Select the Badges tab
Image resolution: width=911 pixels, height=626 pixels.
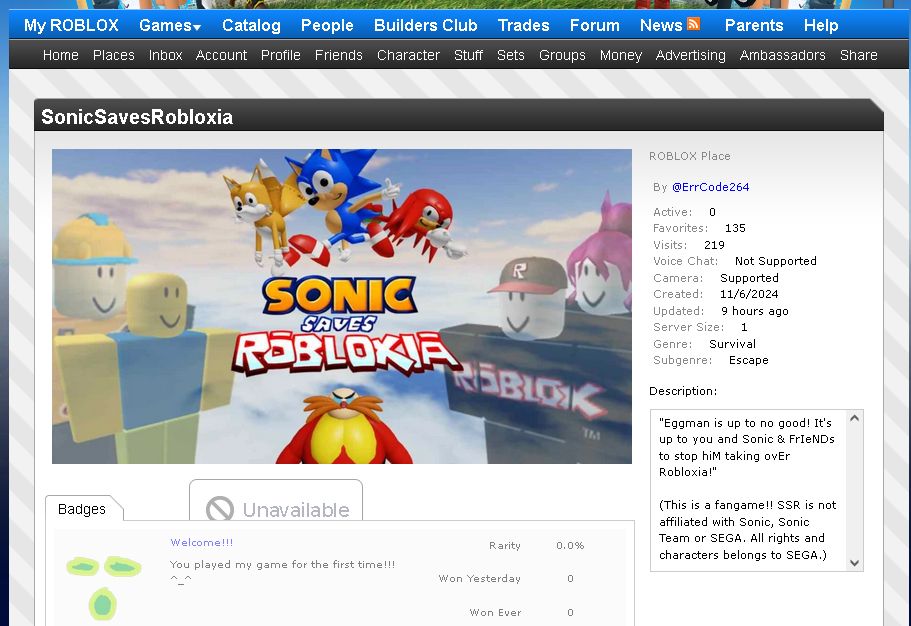(82, 509)
